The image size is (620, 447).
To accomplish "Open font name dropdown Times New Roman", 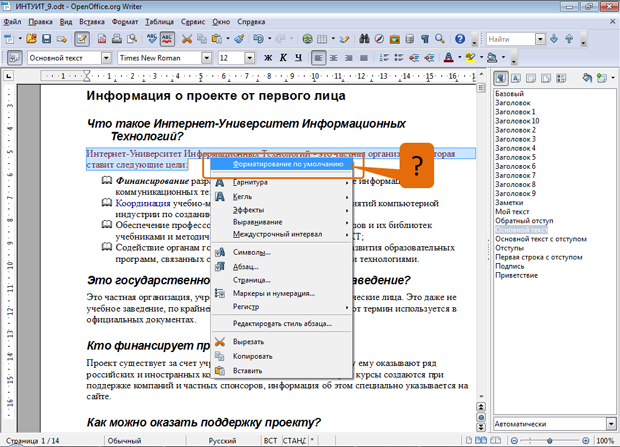I will coord(206,58).
